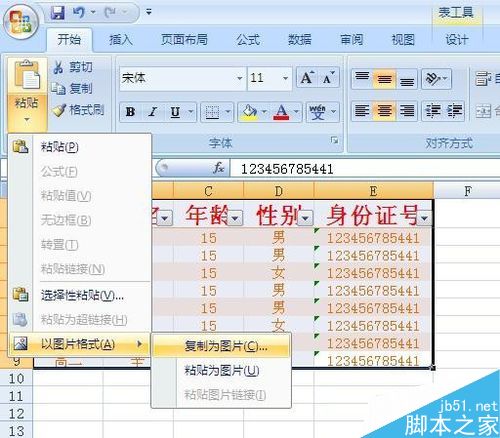This screenshot has height=438, width=500.
Task: Open the font name dropdown 宋体
Action: coord(239,79)
